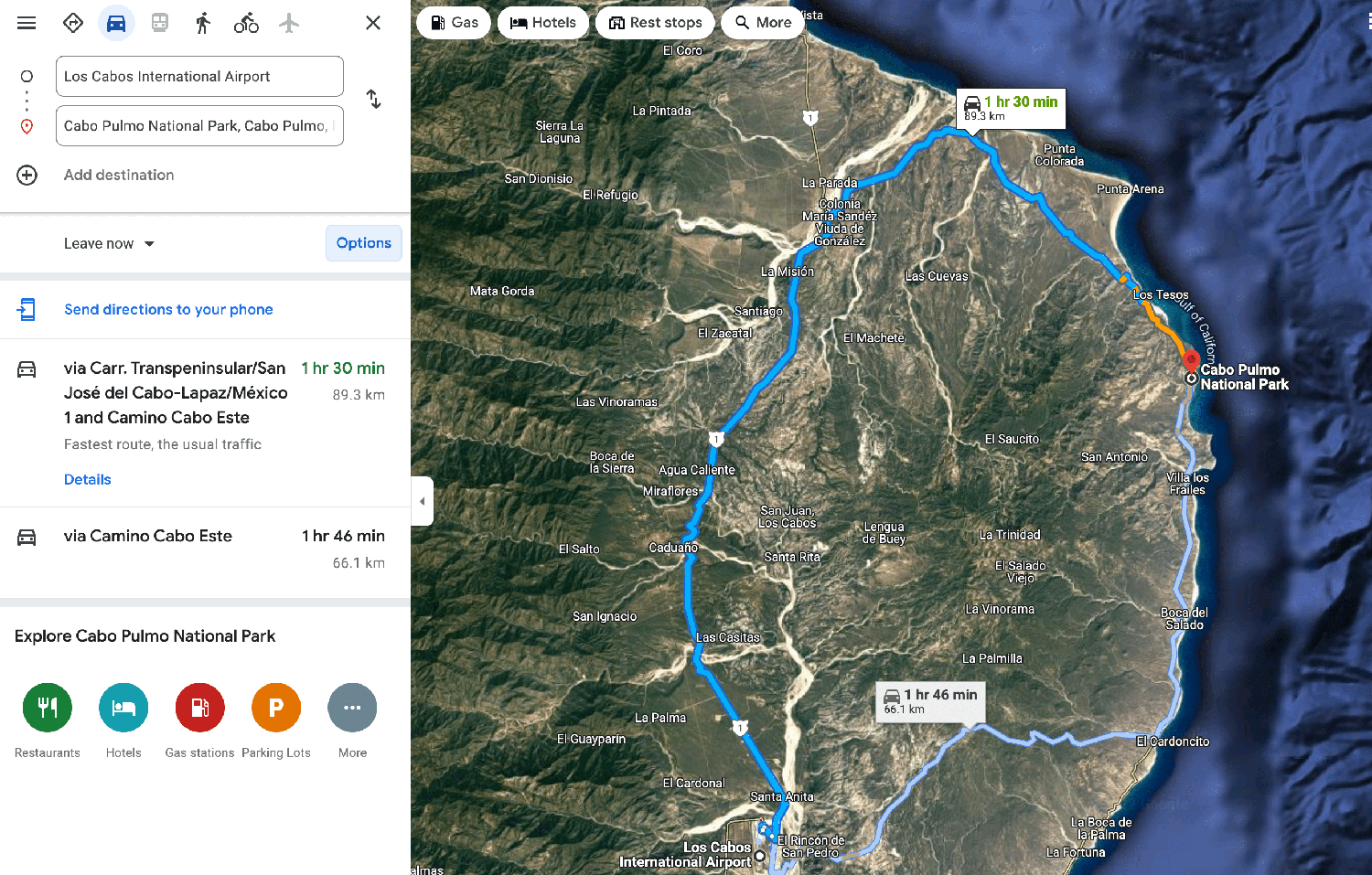Select driving travel mode icon
The width and height of the screenshot is (1372, 875).
(x=116, y=23)
